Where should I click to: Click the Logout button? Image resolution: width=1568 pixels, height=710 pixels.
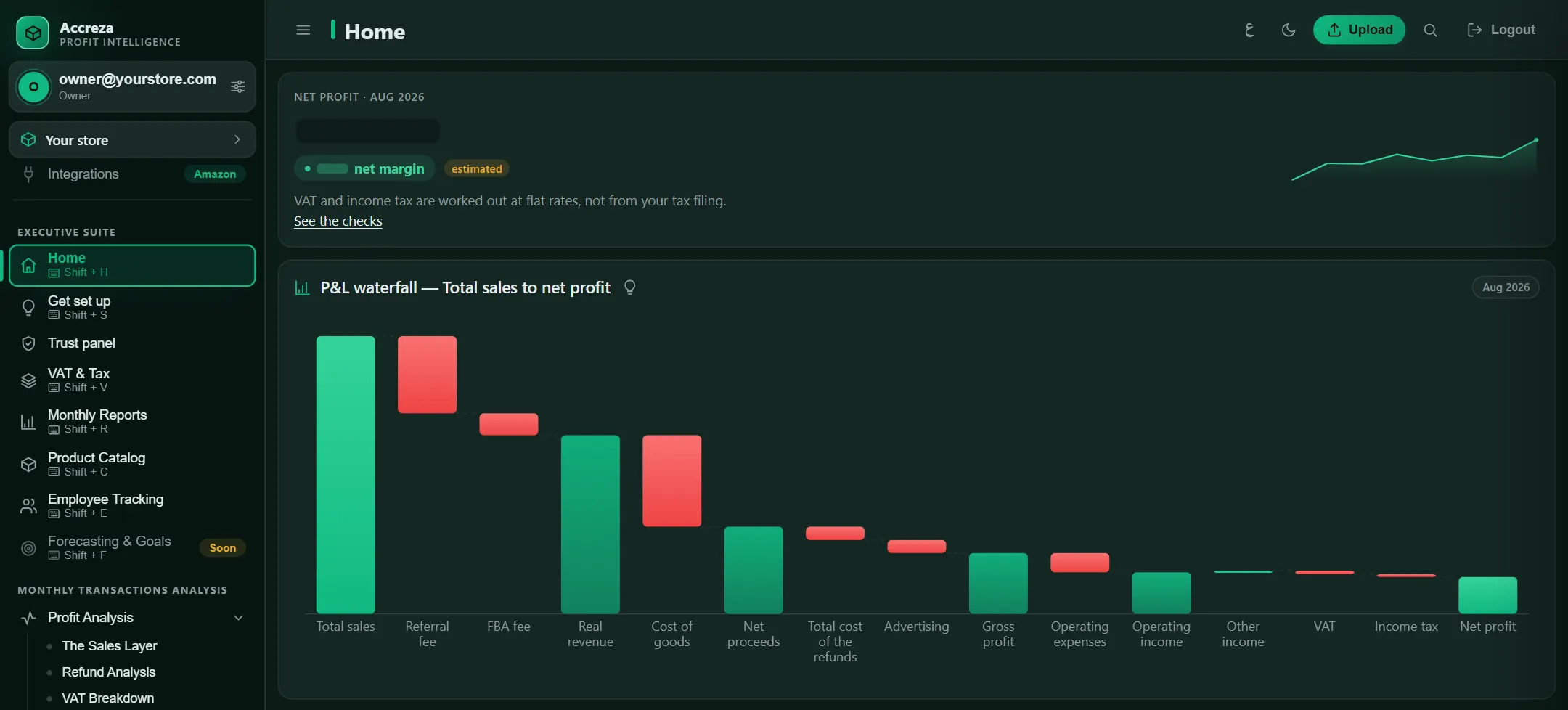[x=1501, y=30]
